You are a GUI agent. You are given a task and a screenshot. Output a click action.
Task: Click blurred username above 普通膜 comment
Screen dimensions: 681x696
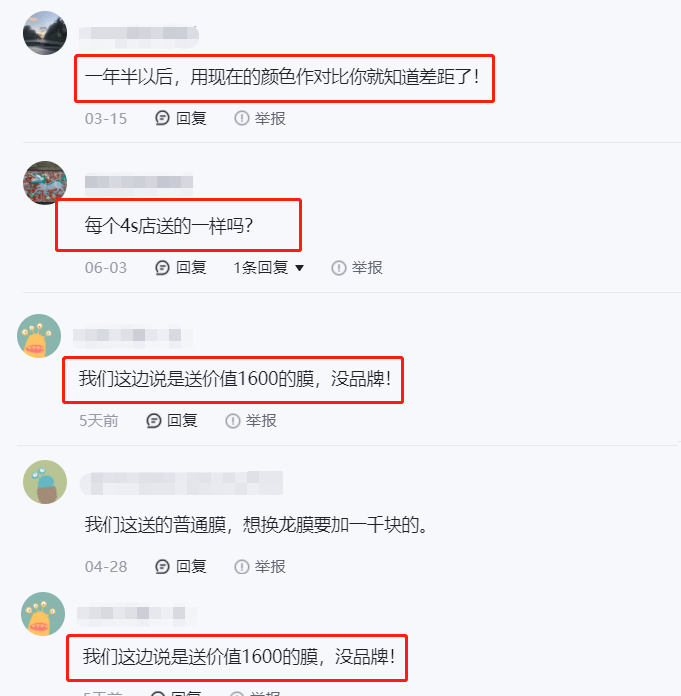(x=181, y=483)
